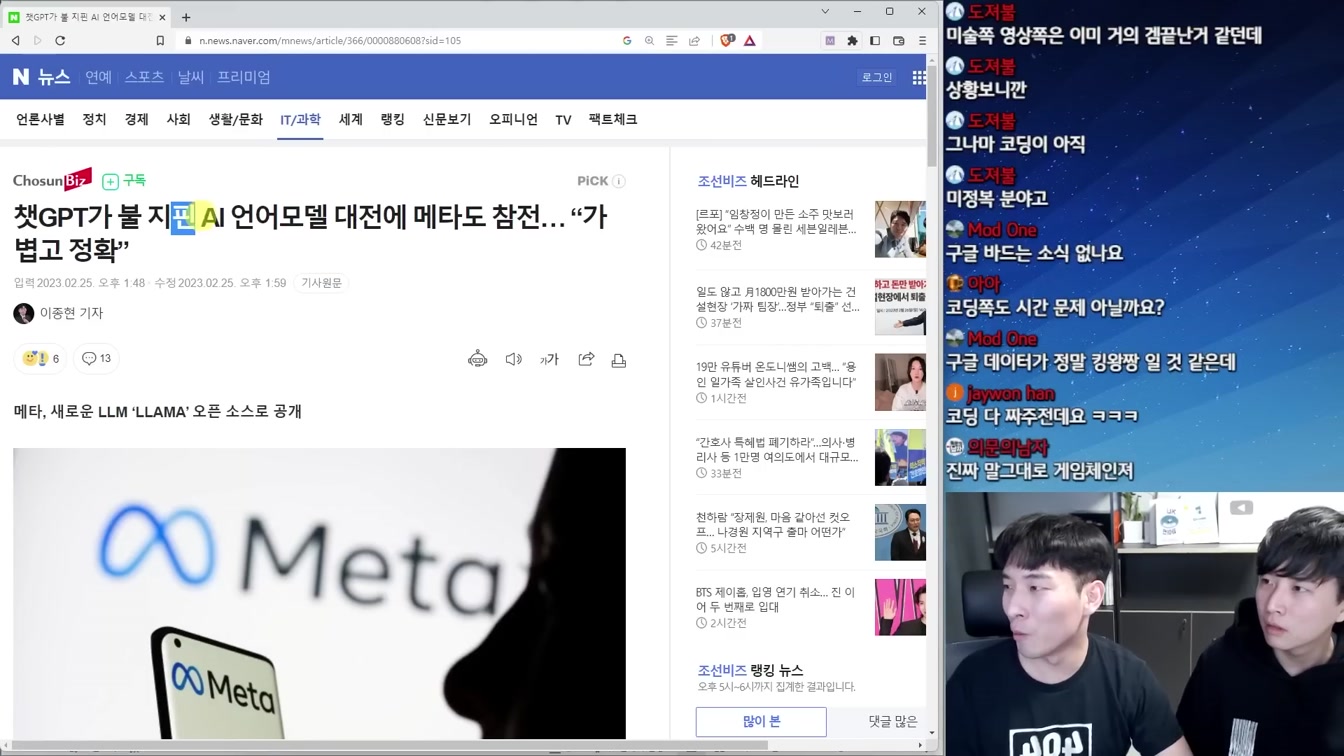The height and width of the screenshot is (756, 1344).
Task: Open headline about 유튜버 온도니쌤의 고백
Action: [x=776, y=375]
